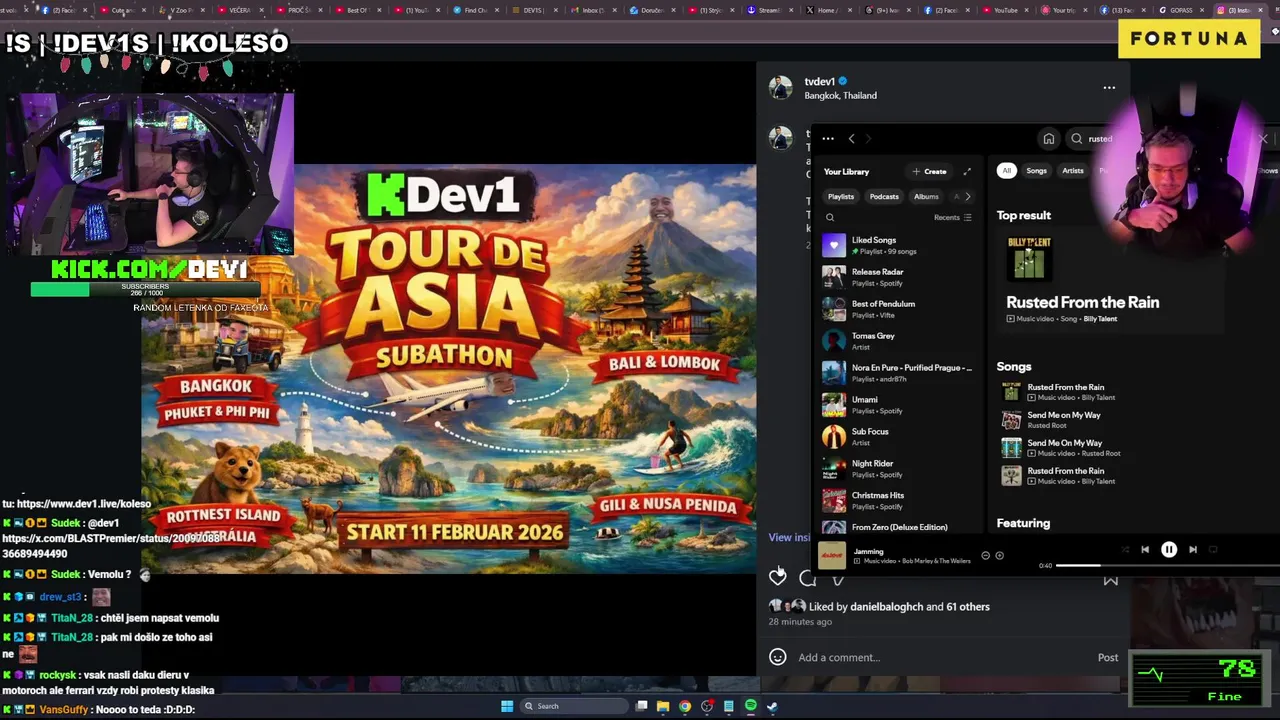
Task: Open Tomas Grey artist
Action: [x=897, y=341]
